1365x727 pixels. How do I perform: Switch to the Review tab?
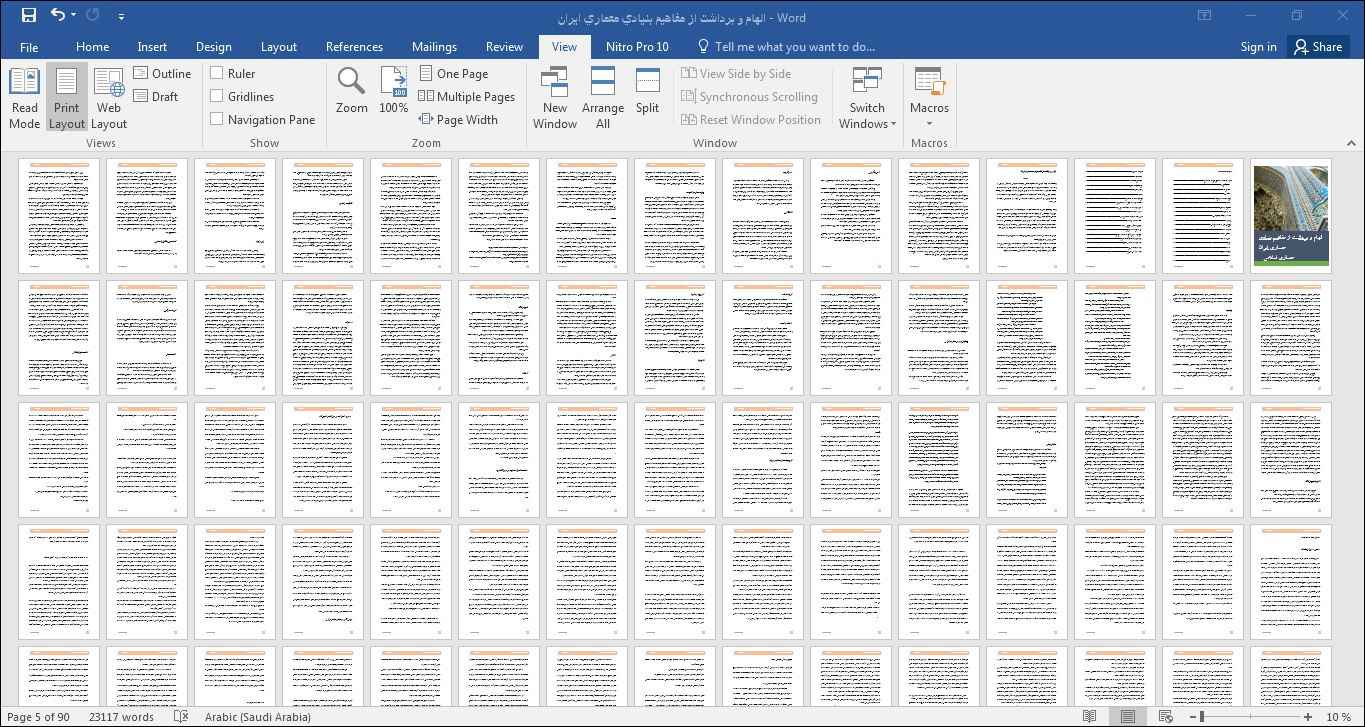[x=504, y=47]
